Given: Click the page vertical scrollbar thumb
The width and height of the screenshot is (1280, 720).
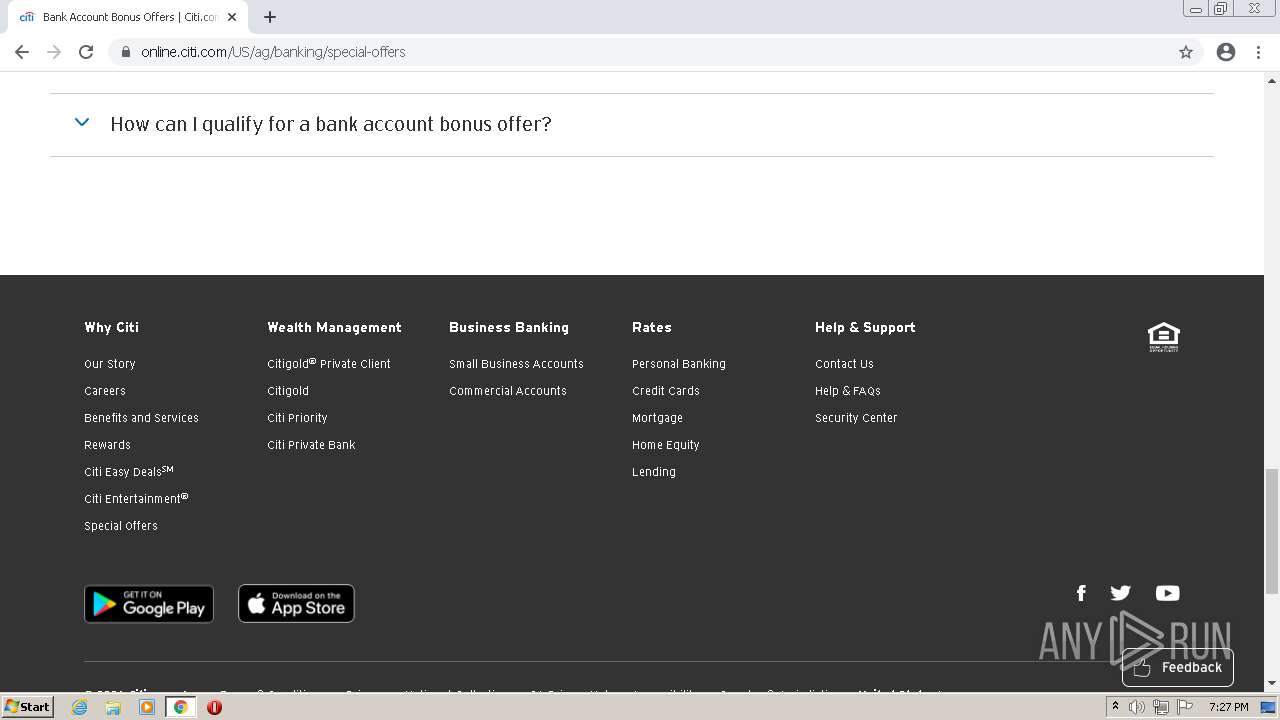Looking at the screenshot, I should tap(1272, 530).
